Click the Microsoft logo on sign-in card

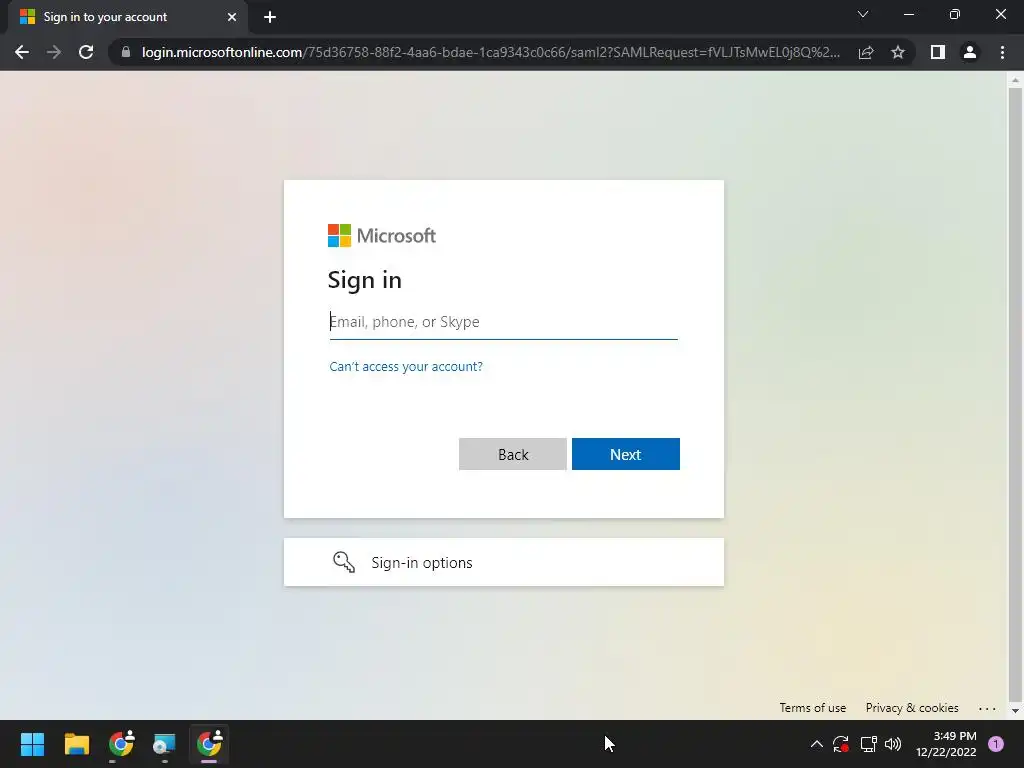click(x=381, y=236)
